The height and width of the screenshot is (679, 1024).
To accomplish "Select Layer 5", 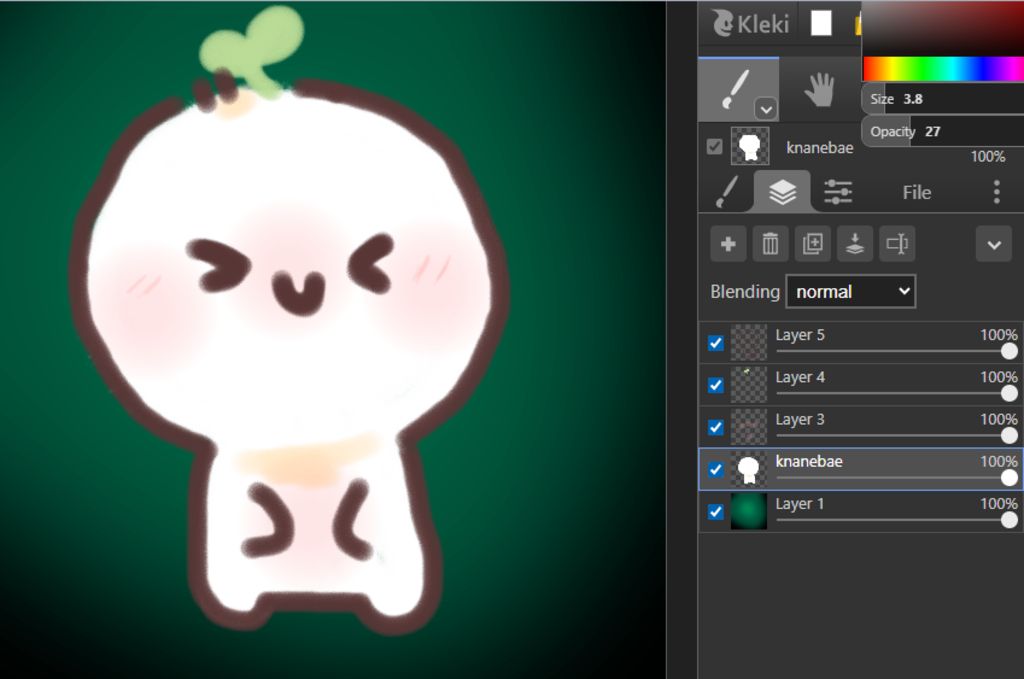I will point(861,343).
